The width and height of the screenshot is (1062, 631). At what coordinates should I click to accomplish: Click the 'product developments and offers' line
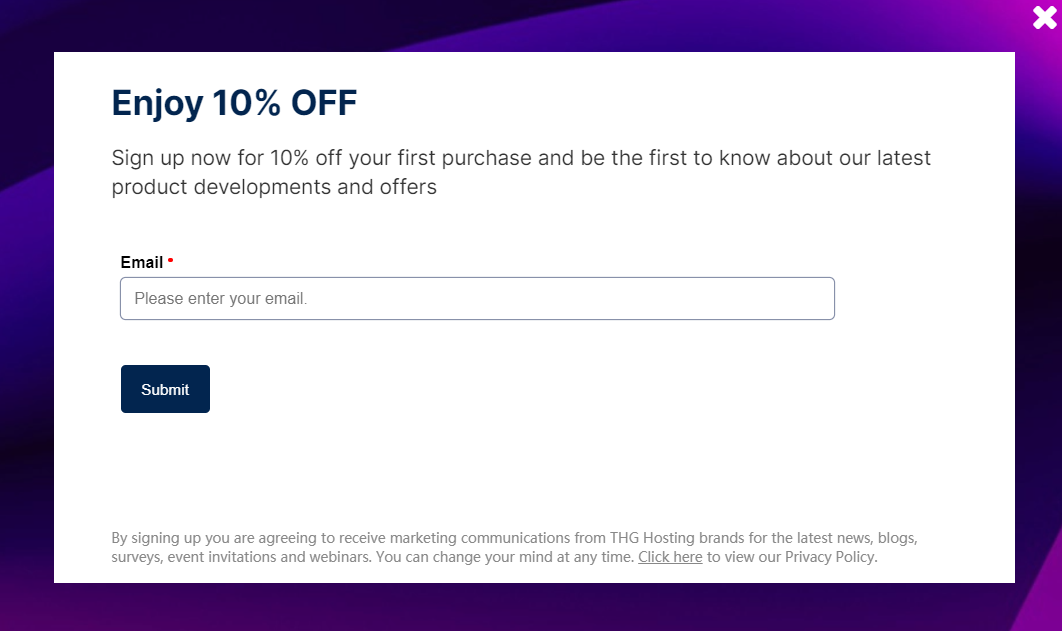click(x=274, y=187)
